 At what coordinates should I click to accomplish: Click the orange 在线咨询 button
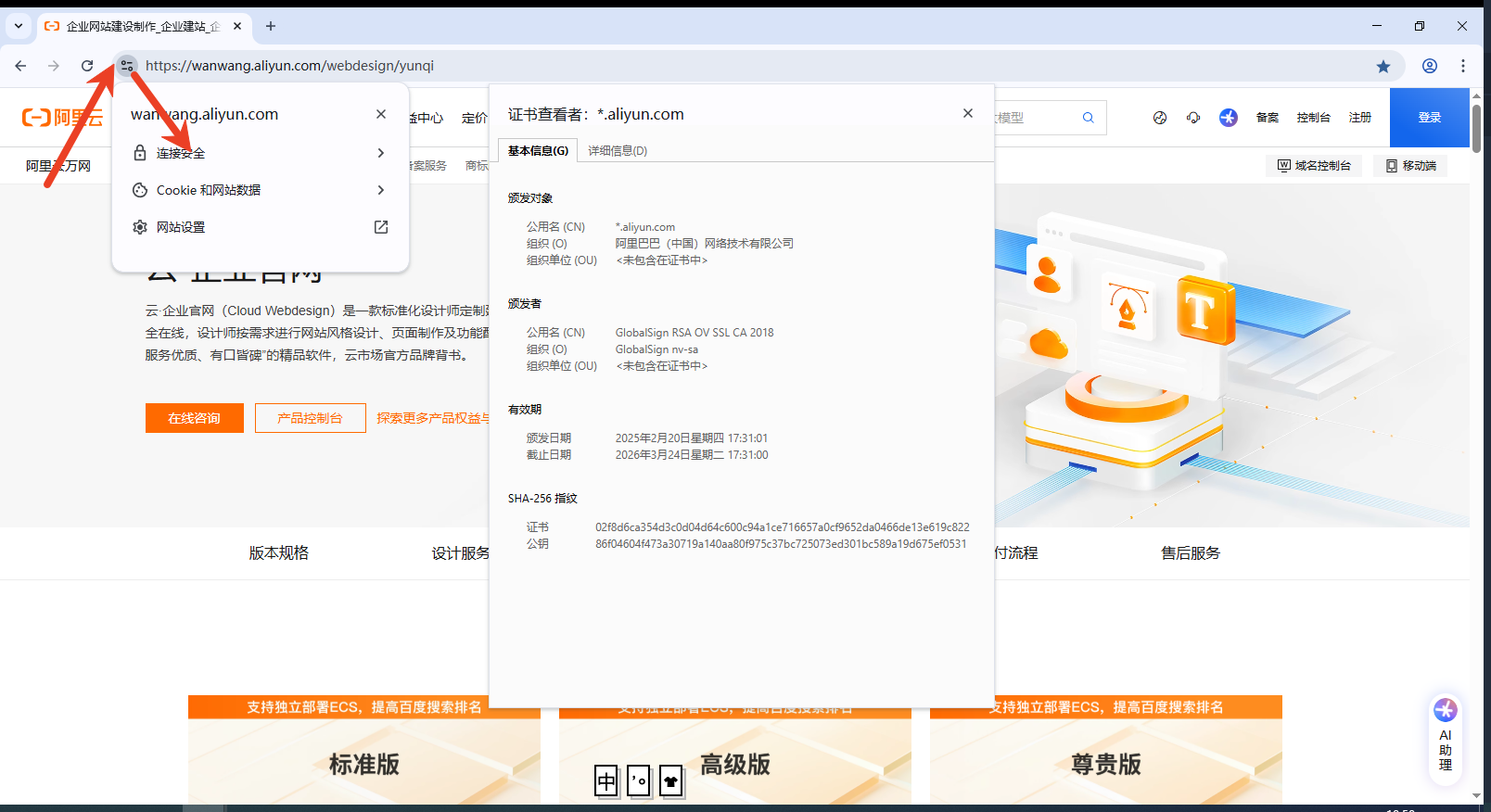195,418
